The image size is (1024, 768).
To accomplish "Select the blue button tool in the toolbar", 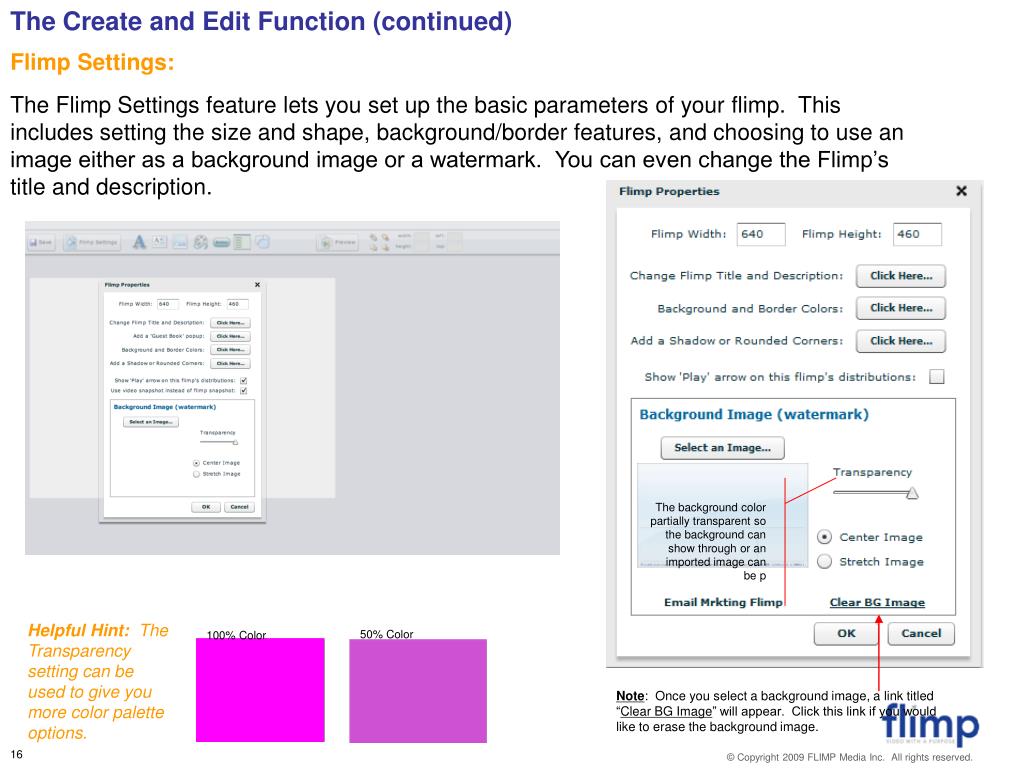I will tap(221, 243).
